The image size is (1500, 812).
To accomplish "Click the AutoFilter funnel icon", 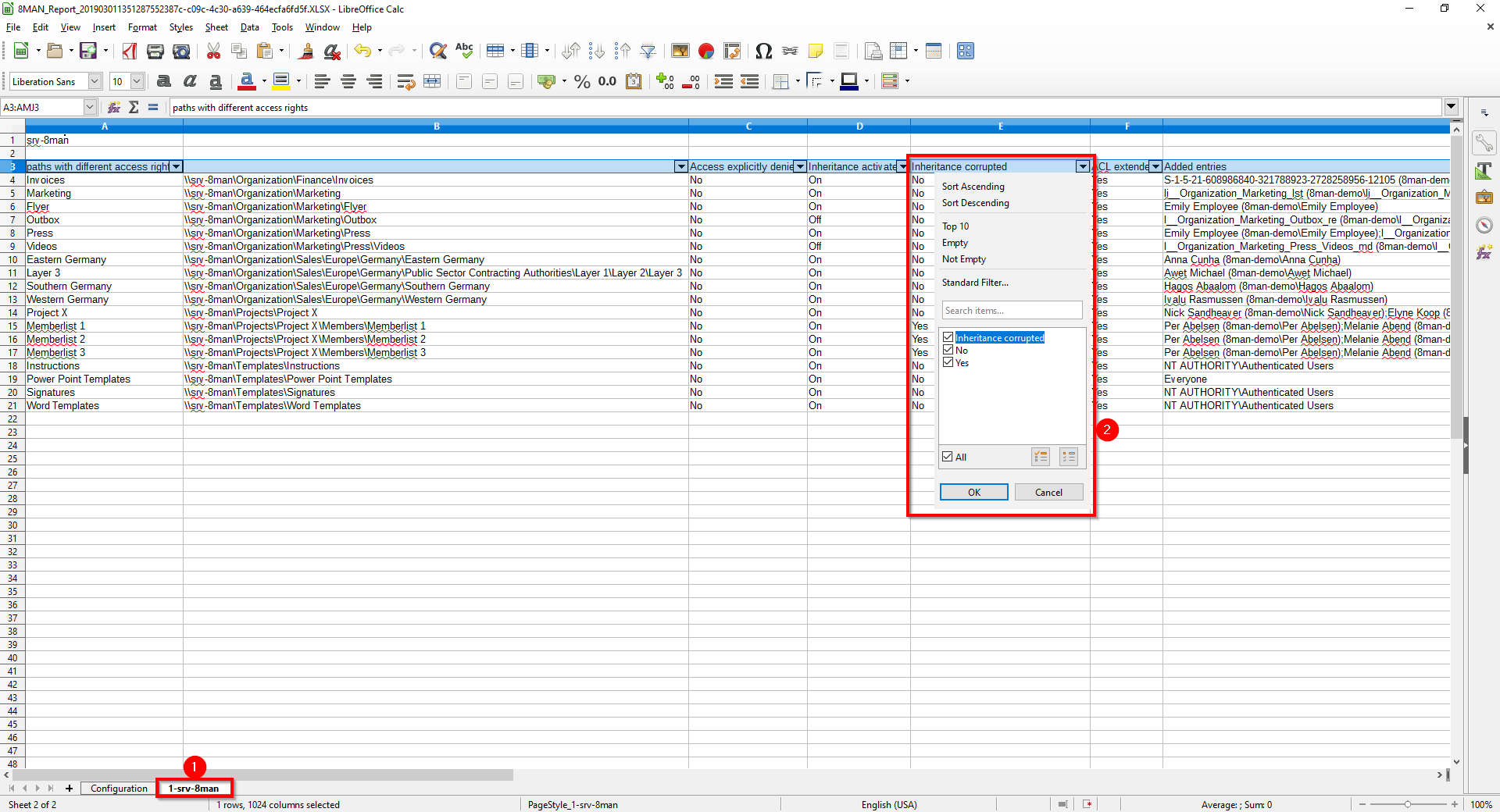I will [648, 52].
